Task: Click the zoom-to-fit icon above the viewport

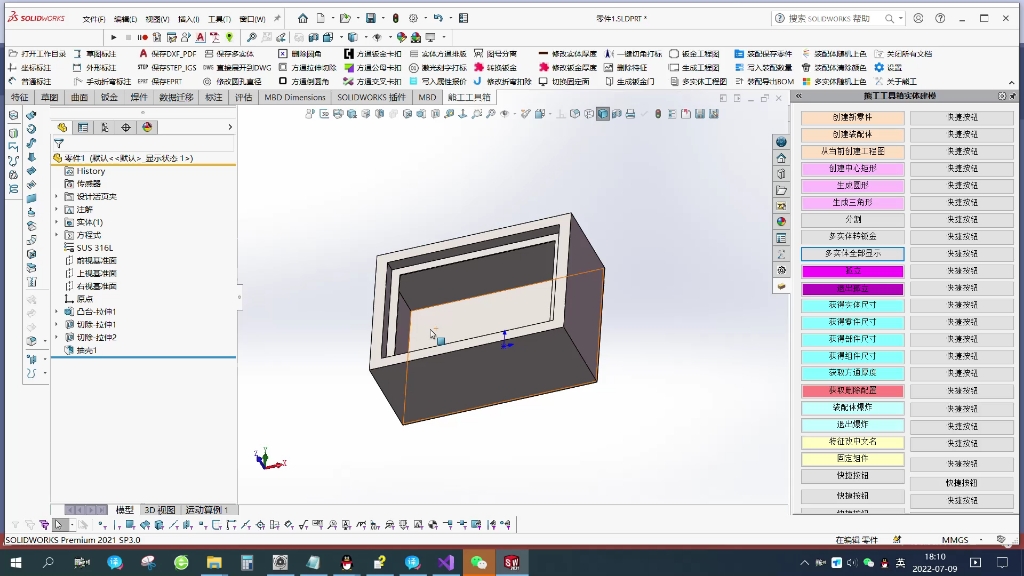Action: (476, 115)
